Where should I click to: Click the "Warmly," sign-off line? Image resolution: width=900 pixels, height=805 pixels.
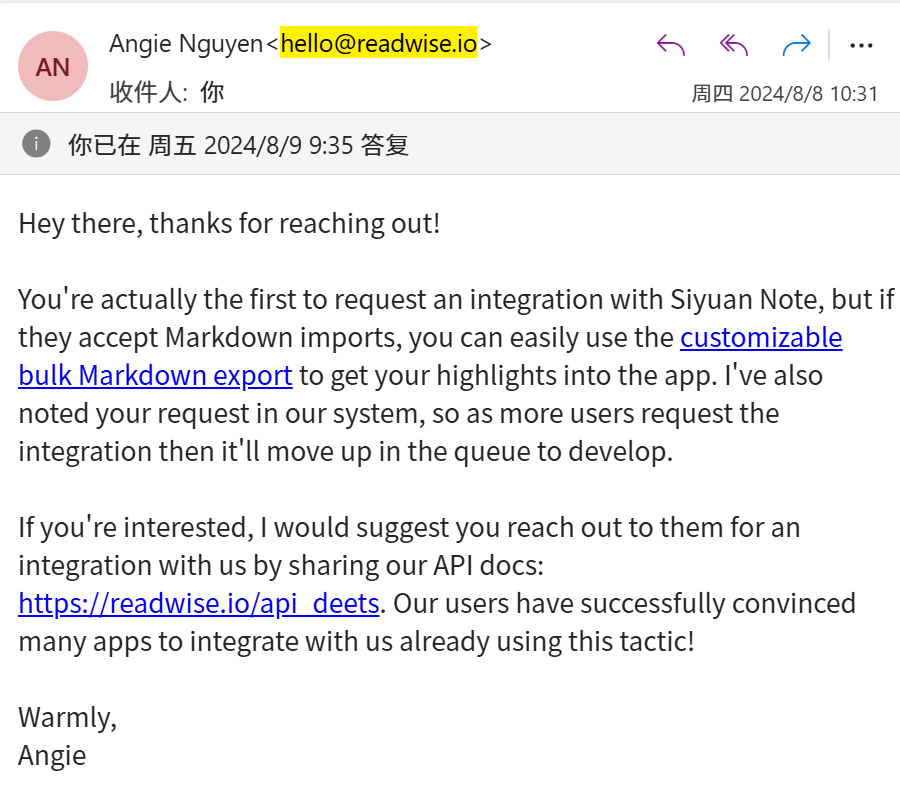[x=68, y=717]
